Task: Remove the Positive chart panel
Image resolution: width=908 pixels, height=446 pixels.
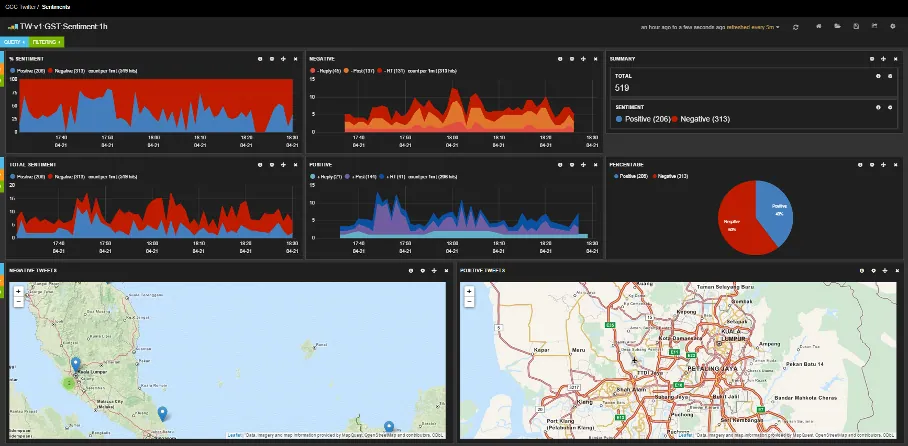Action: pyautogui.click(x=595, y=165)
